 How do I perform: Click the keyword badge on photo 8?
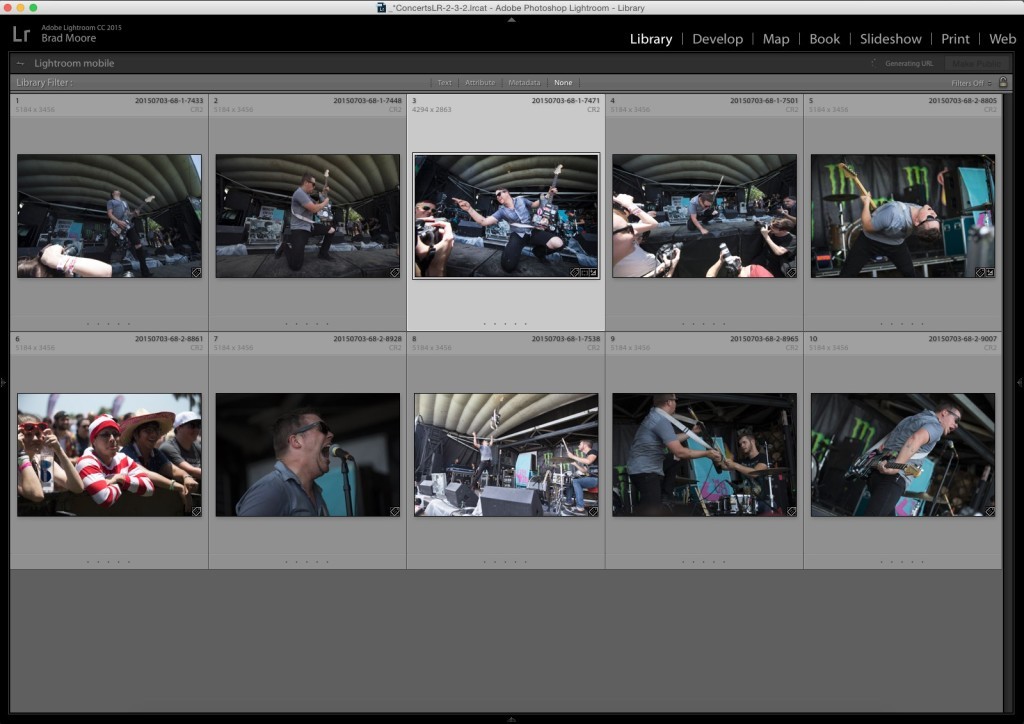click(x=595, y=510)
